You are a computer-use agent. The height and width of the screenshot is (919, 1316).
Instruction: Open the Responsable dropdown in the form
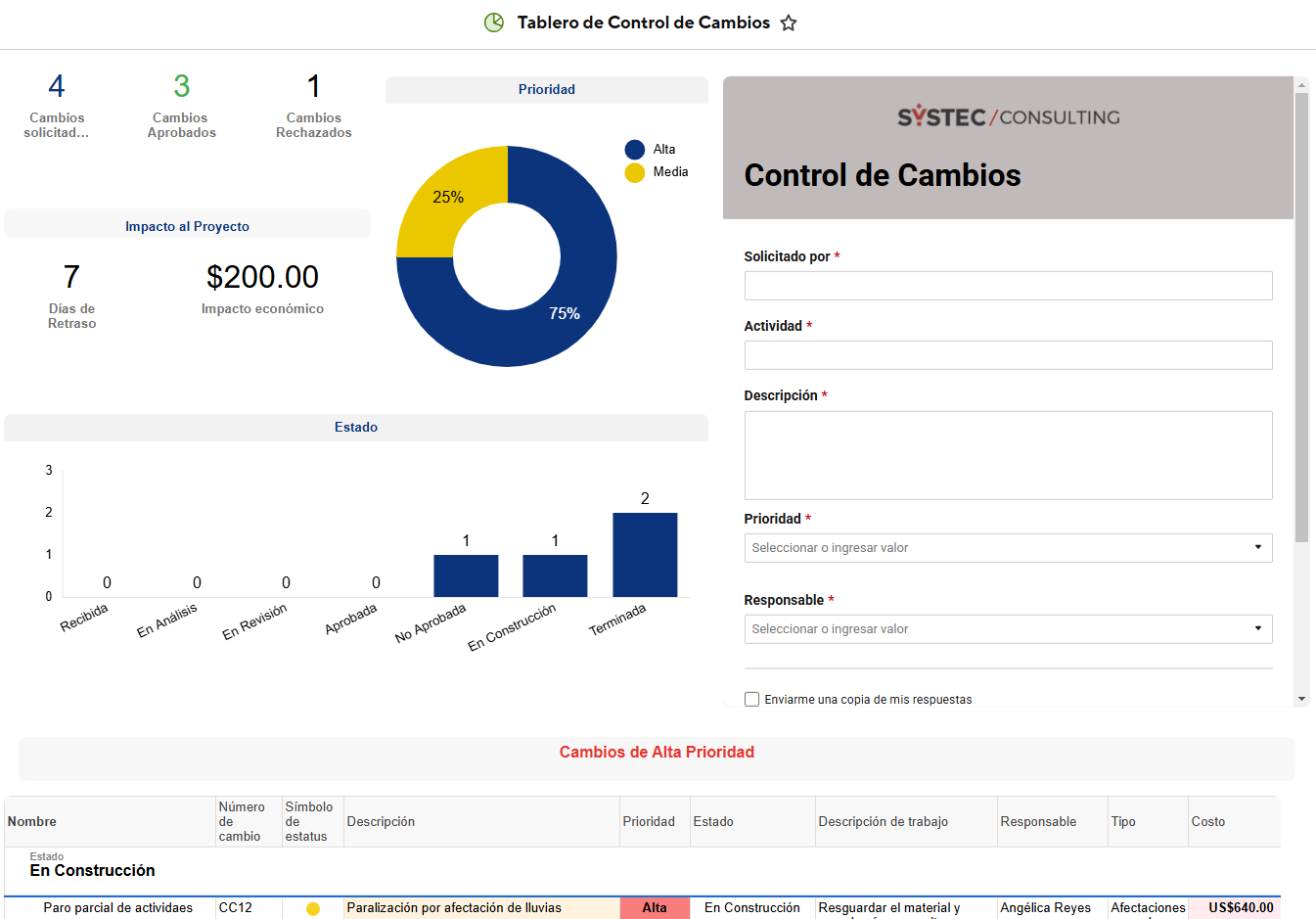click(1008, 629)
